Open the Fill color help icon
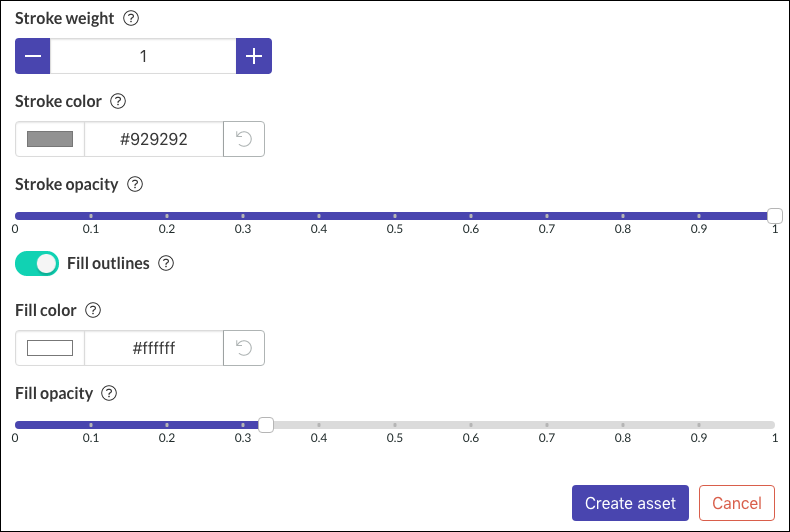Screen dimensions: 790x532 (93, 310)
